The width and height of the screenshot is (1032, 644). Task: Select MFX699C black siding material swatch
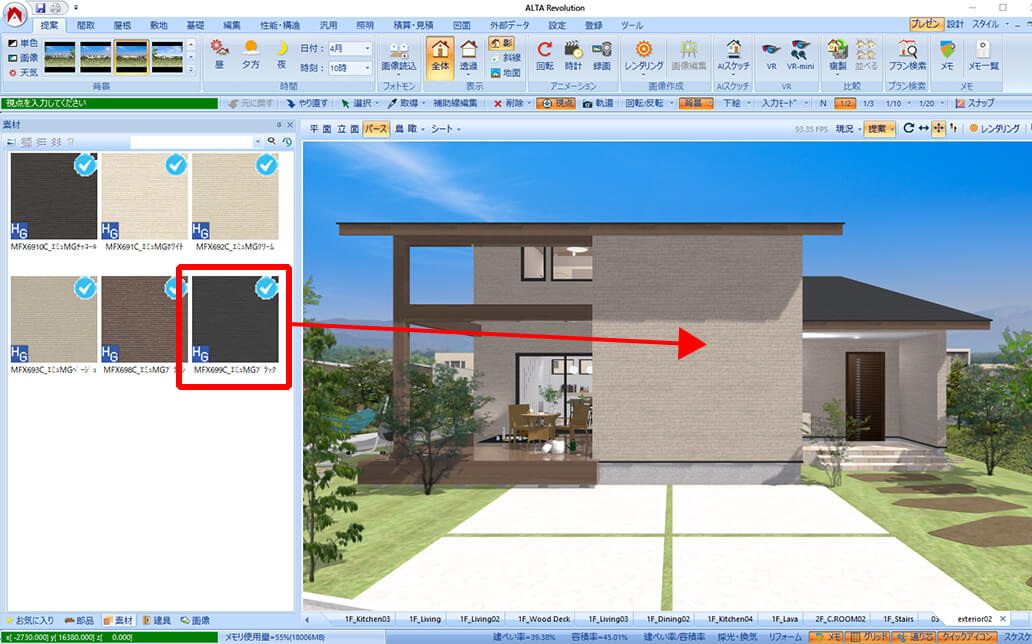pyautogui.click(x=234, y=319)
